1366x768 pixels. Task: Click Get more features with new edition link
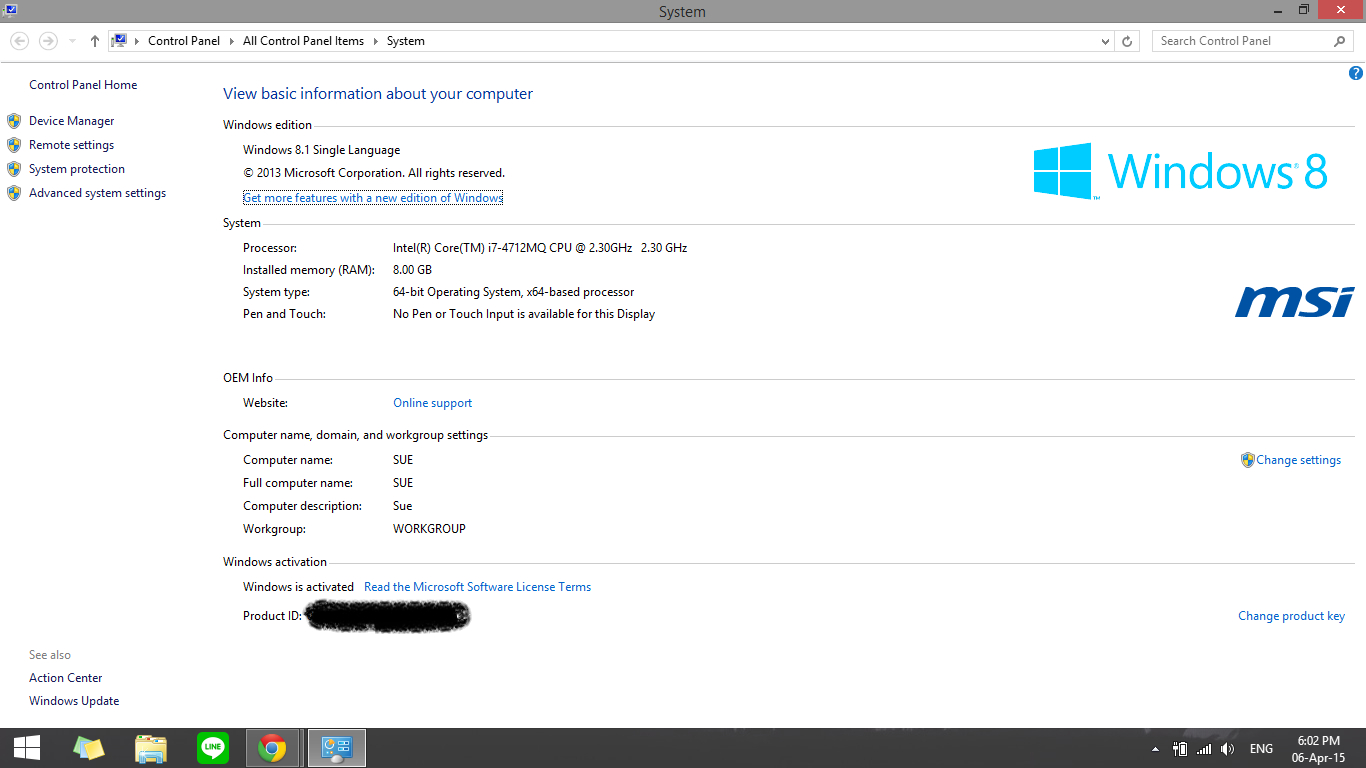(x=373, y=198)
